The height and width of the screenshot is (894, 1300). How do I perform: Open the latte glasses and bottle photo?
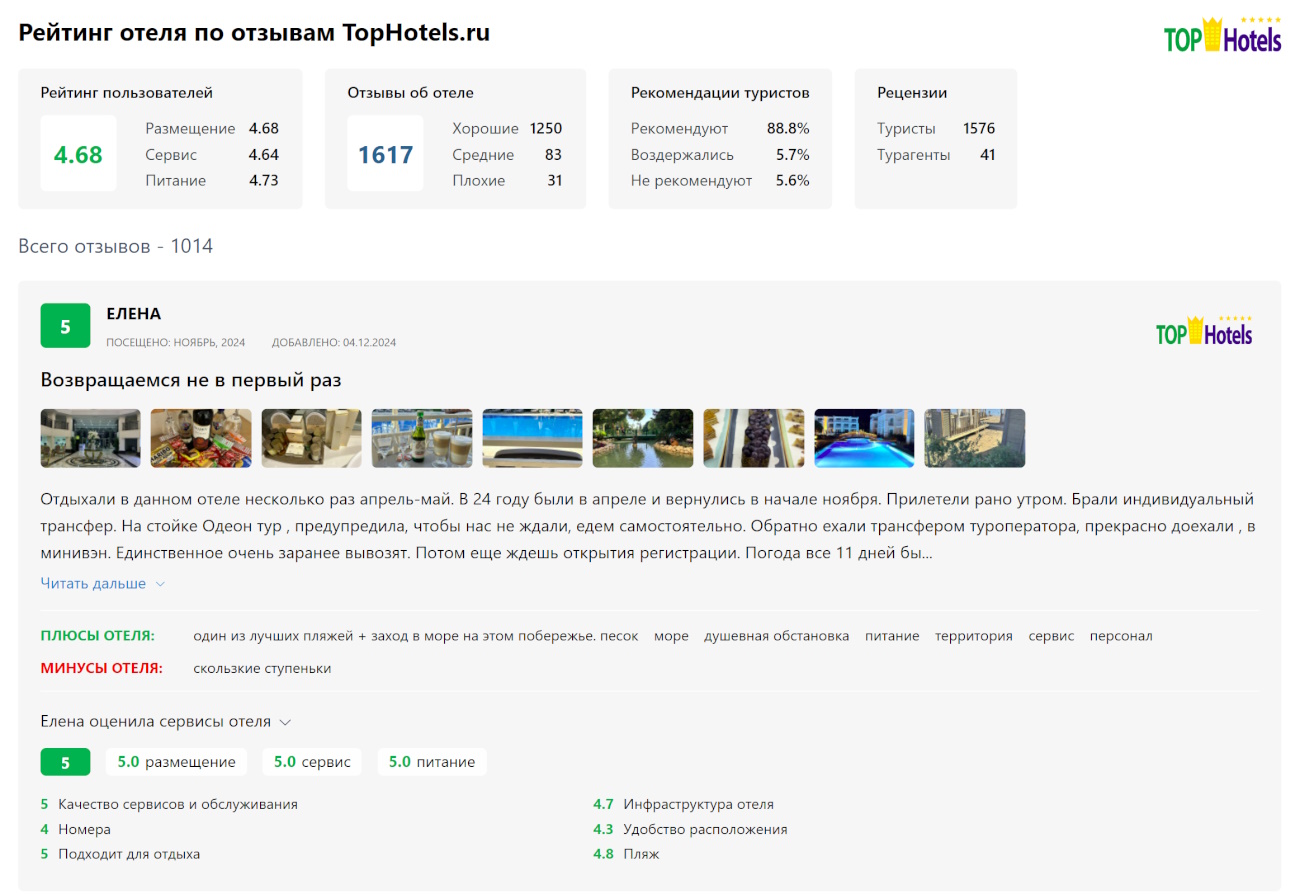422,438
